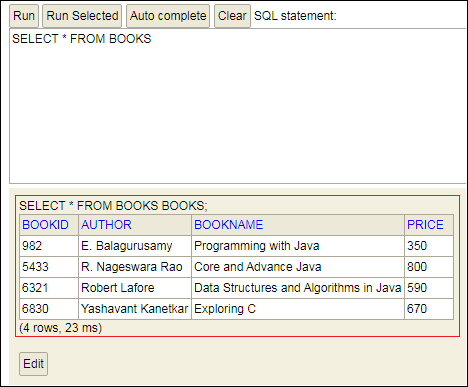Click the price 350 cell

pos(429,246)
